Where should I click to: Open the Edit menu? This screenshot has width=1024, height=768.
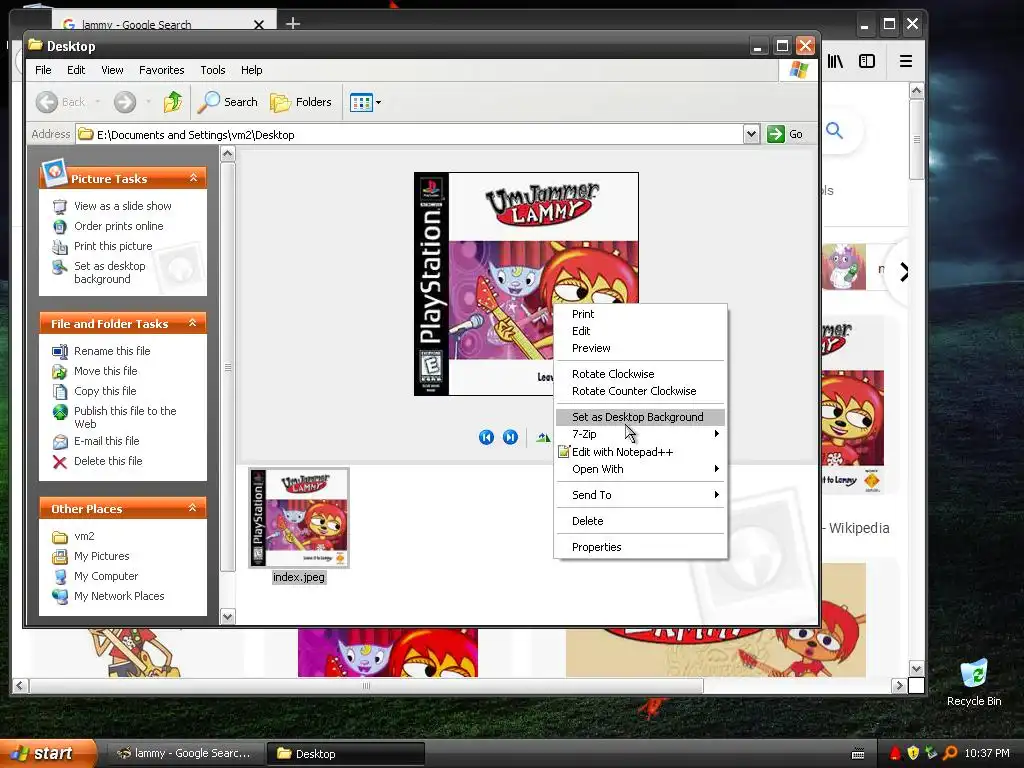coord(76,70)
